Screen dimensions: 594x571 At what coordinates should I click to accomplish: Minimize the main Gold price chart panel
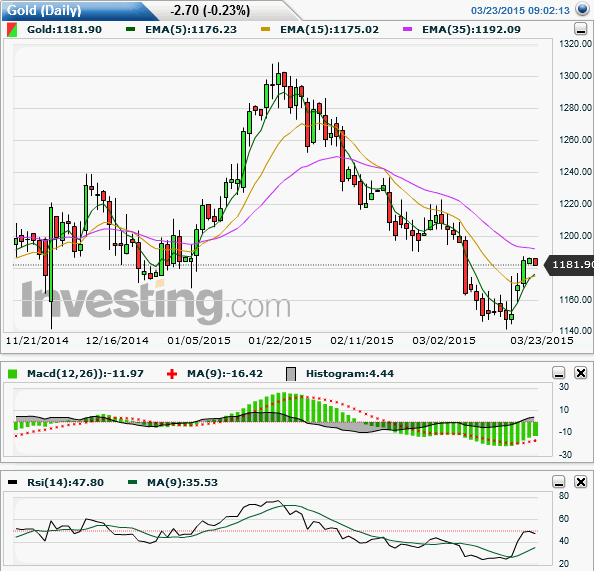[580, 29]
